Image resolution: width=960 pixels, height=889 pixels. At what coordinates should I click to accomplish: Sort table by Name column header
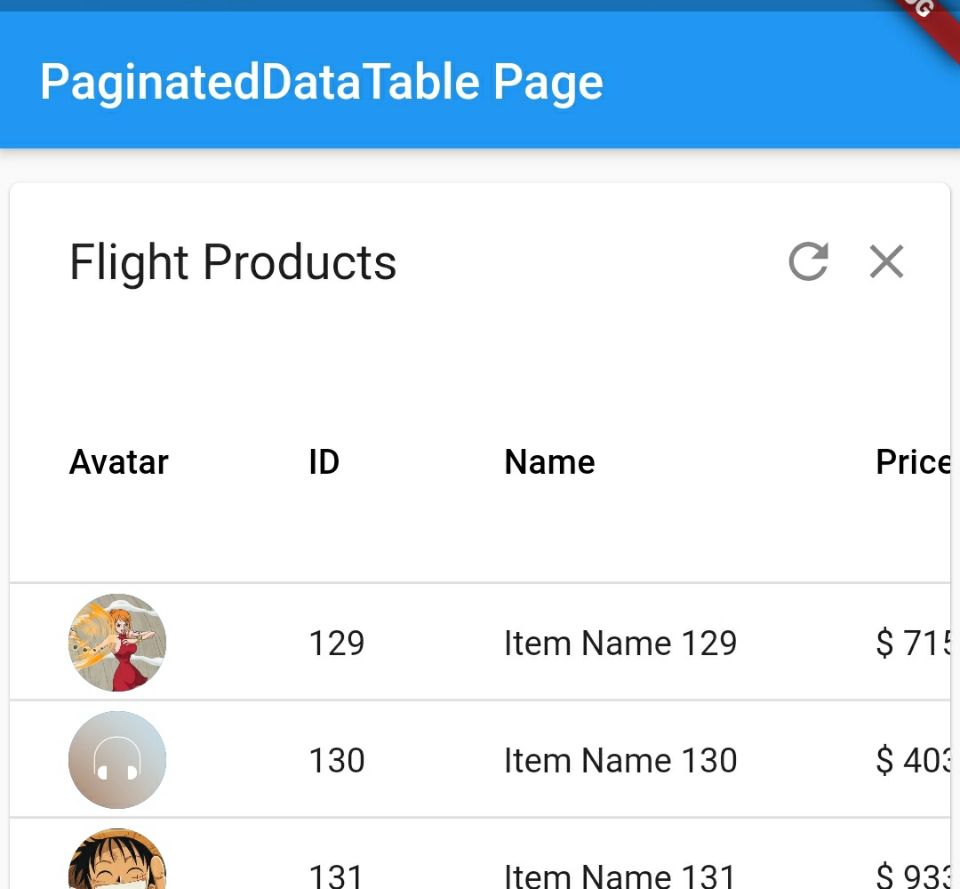(549, 462)
